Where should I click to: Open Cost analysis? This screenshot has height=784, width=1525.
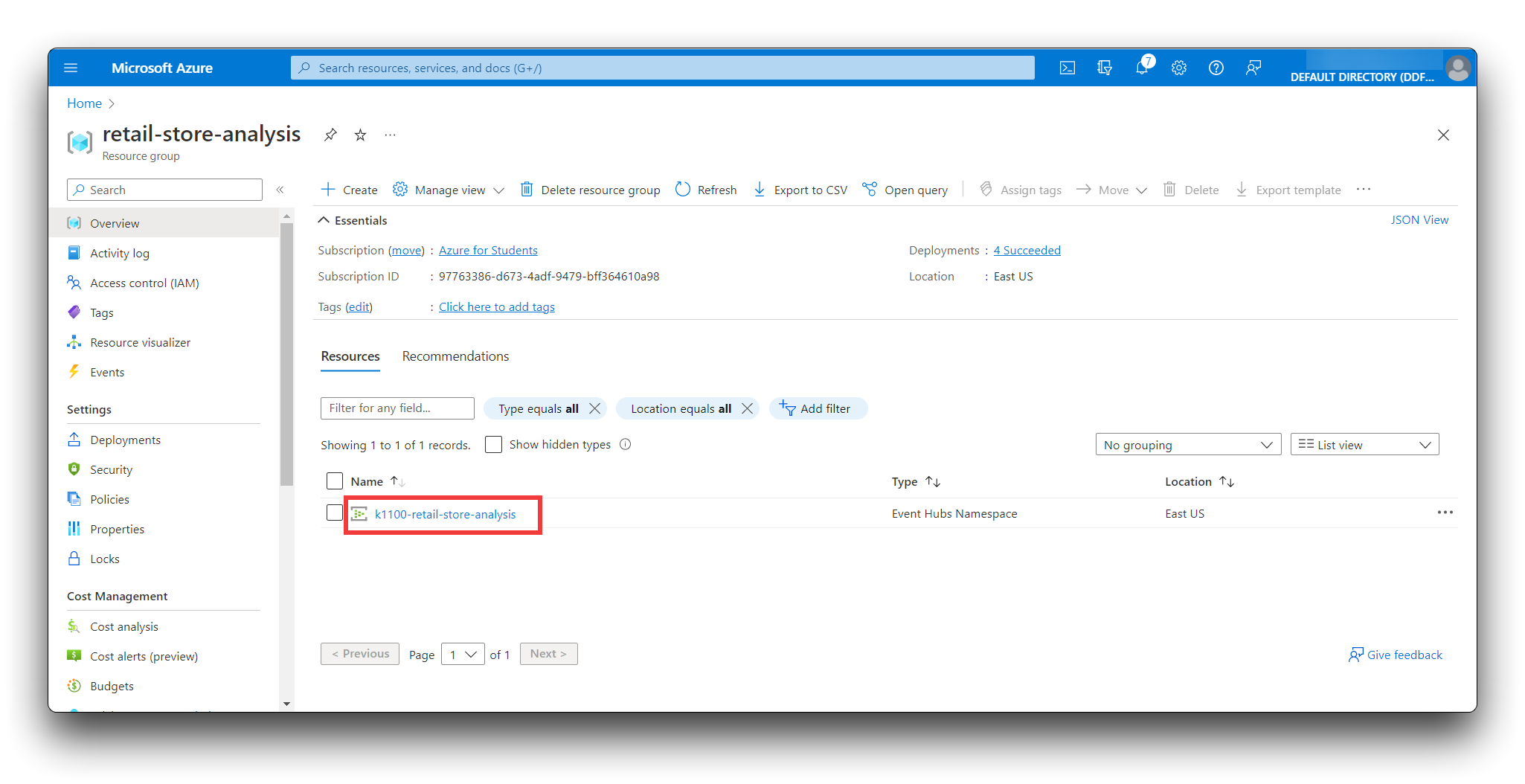tap(123, 626)
